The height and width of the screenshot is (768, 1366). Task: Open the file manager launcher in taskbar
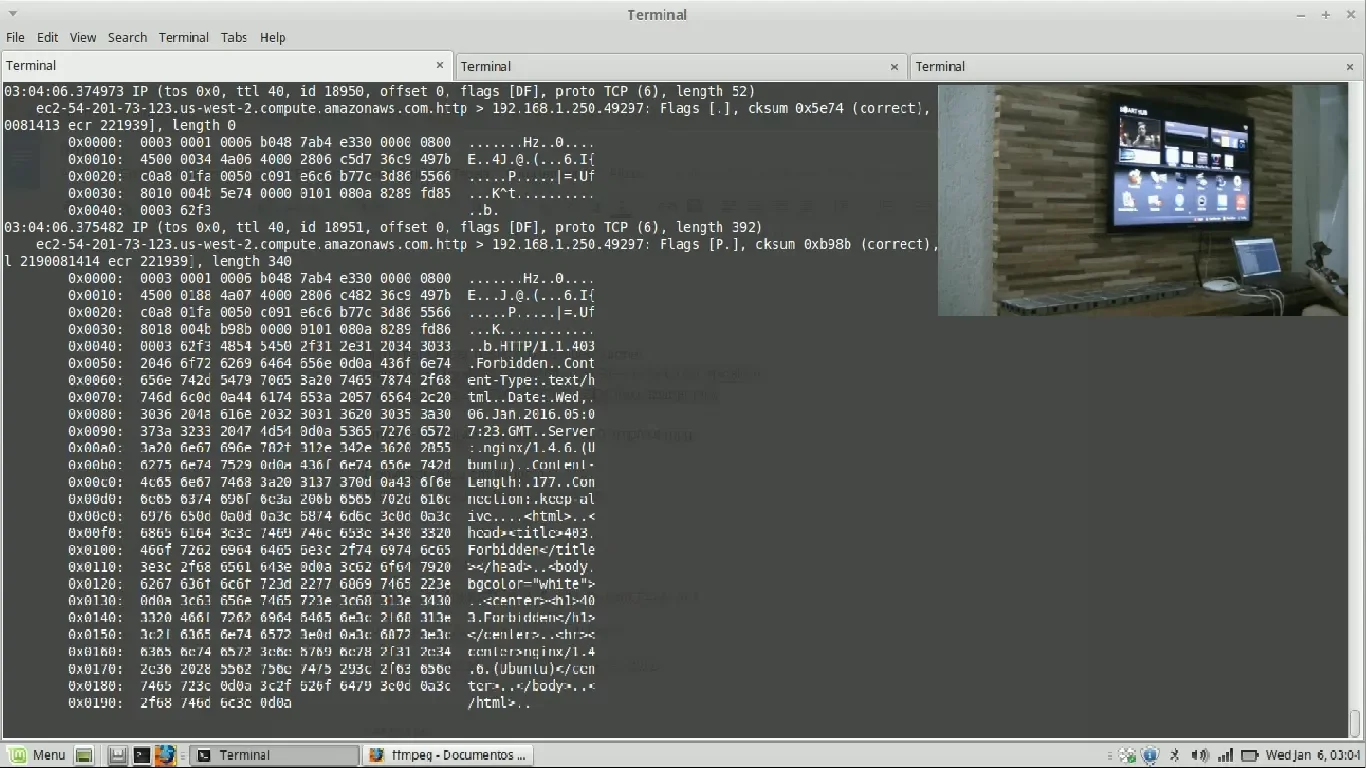(x=118, y=755)
